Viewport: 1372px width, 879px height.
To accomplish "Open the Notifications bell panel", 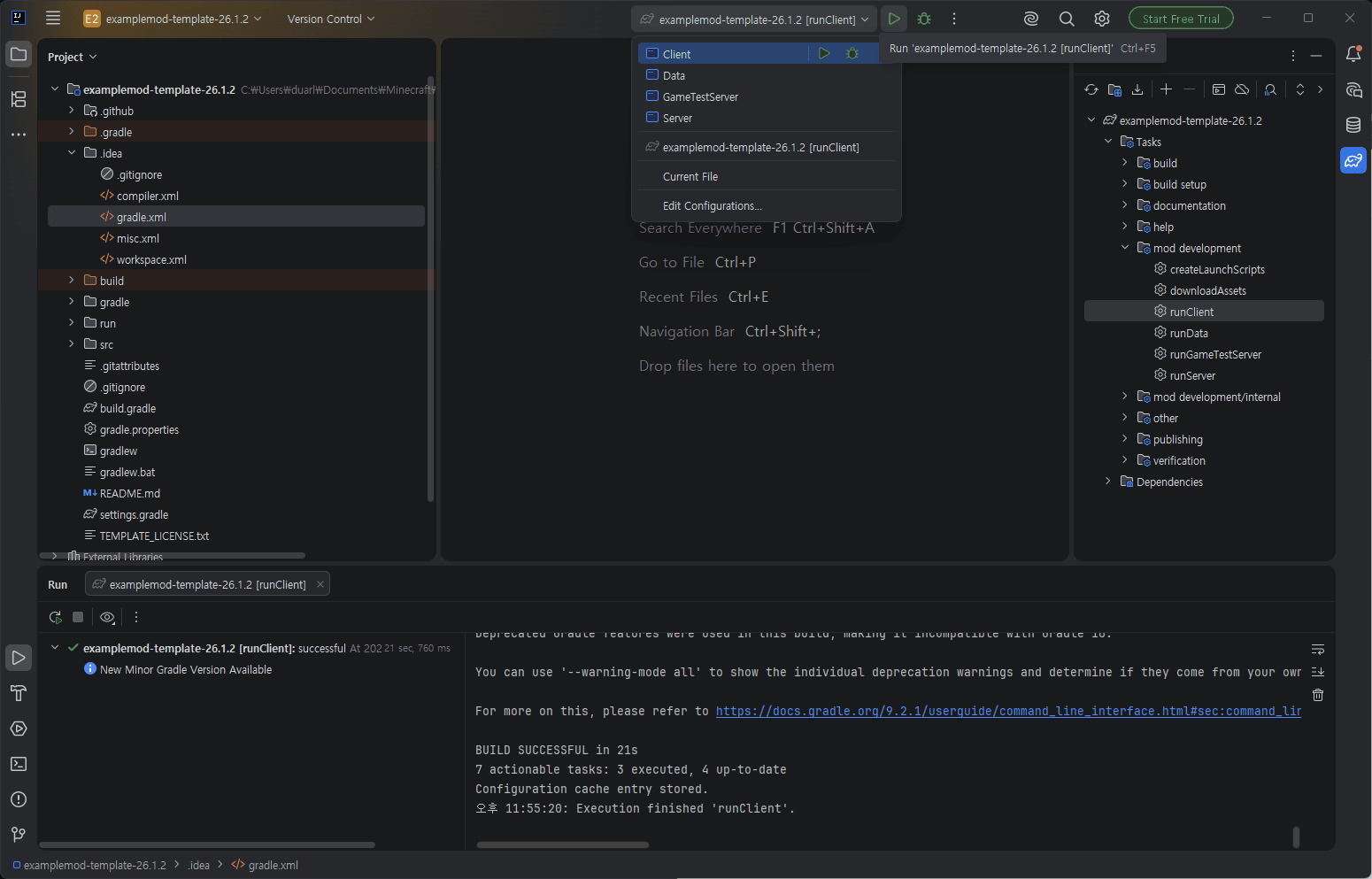I will coord(1353,54).
